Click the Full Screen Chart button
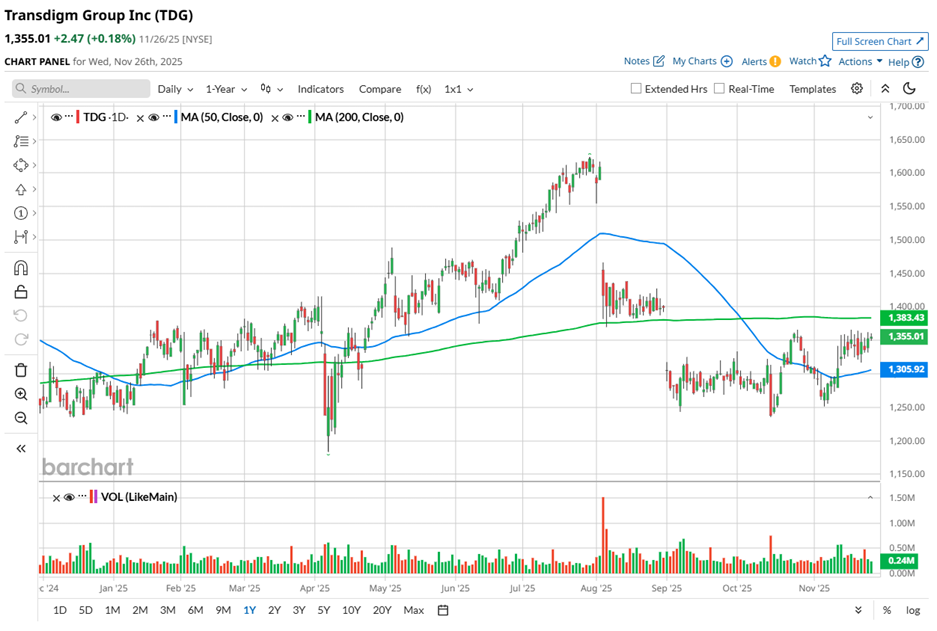 [x=879, y=41]
